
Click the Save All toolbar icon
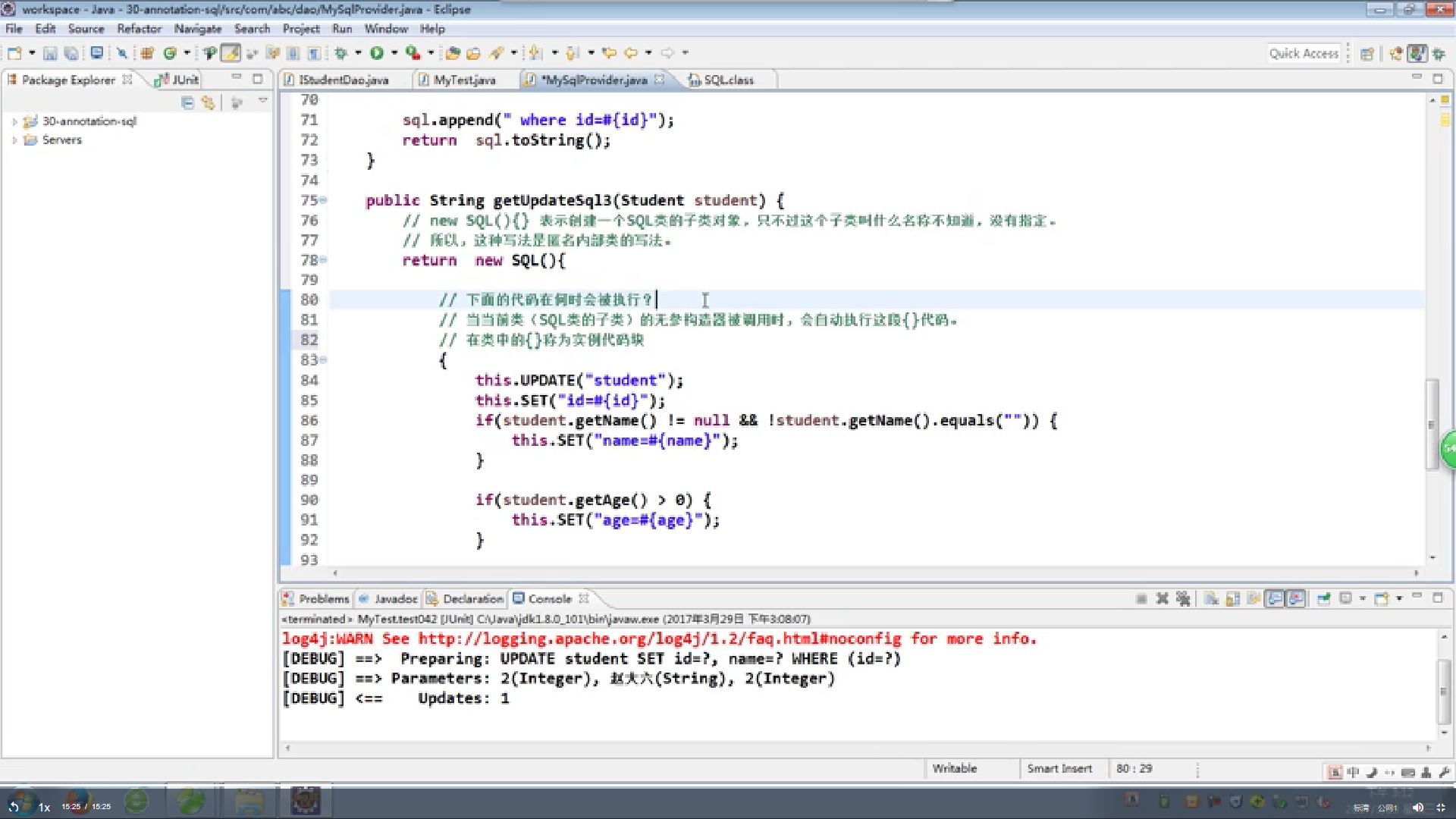coord(71,53)
